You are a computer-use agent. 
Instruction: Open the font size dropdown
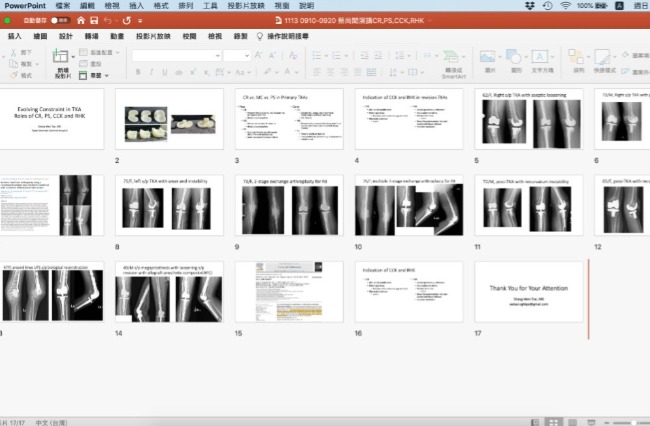237,56
